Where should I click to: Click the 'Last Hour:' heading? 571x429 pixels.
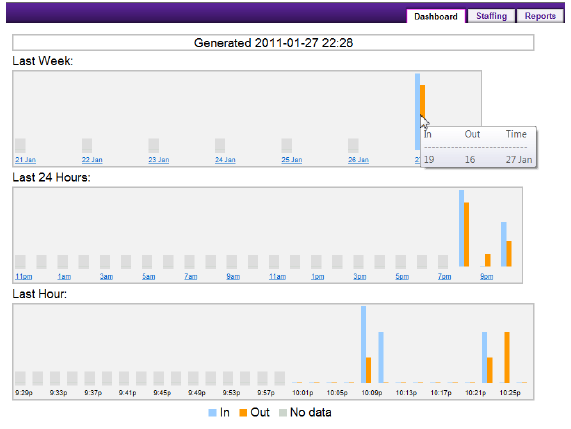coord(40,294)
